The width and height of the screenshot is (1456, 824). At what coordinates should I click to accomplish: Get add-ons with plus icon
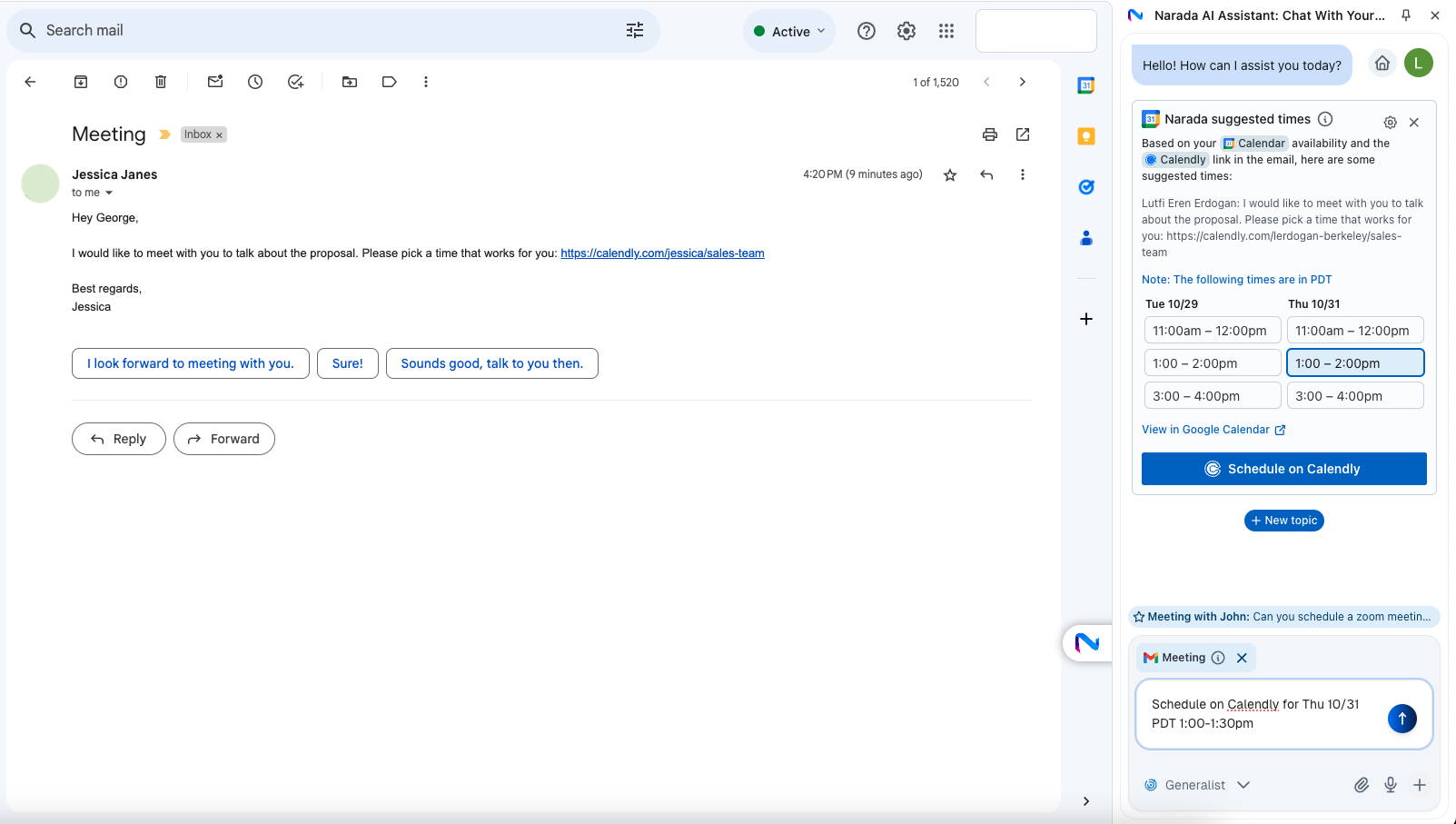pos(1086,319)
